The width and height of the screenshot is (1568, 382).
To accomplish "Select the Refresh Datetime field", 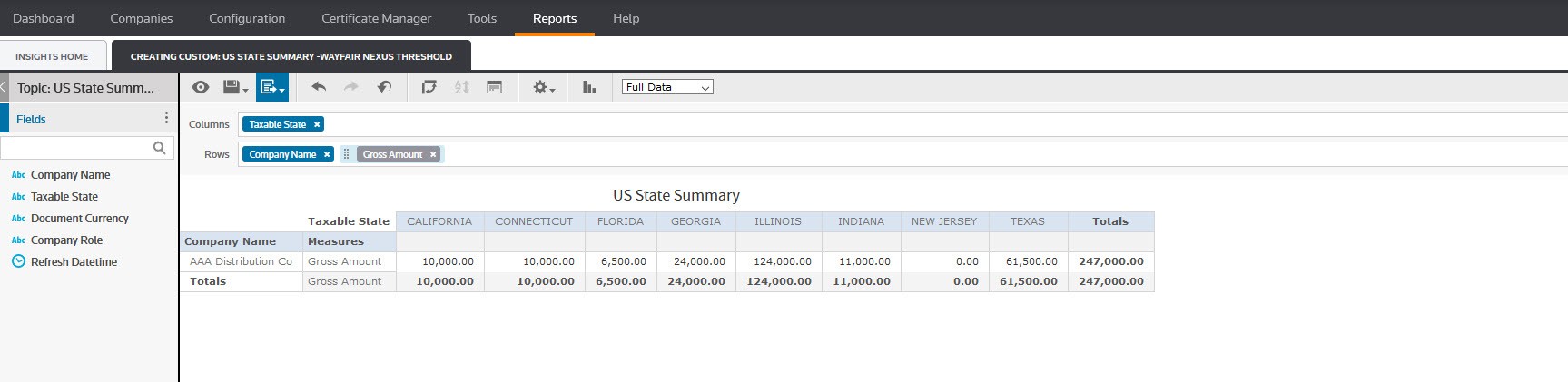I will (74, 261).
